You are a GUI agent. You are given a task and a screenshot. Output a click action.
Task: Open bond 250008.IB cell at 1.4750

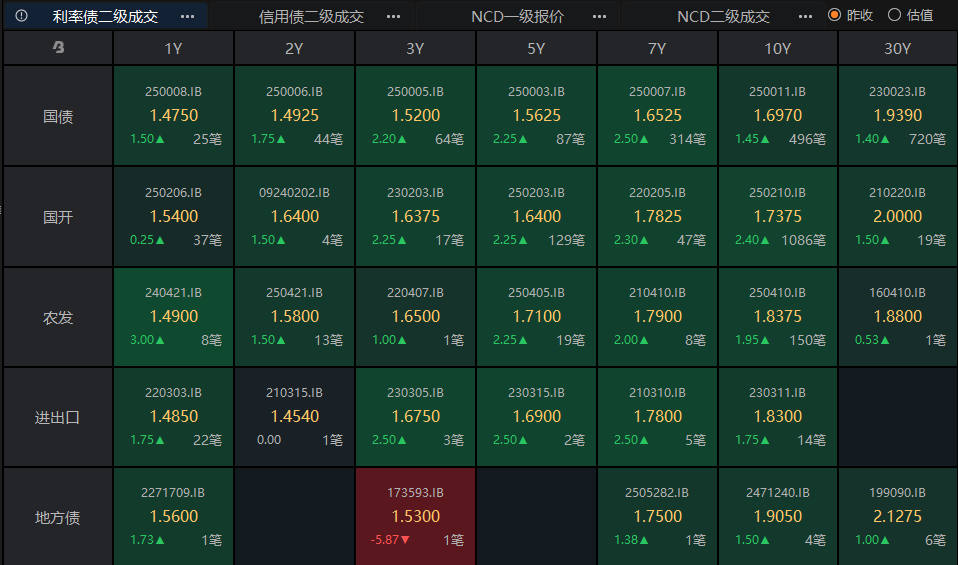[174, 116]
